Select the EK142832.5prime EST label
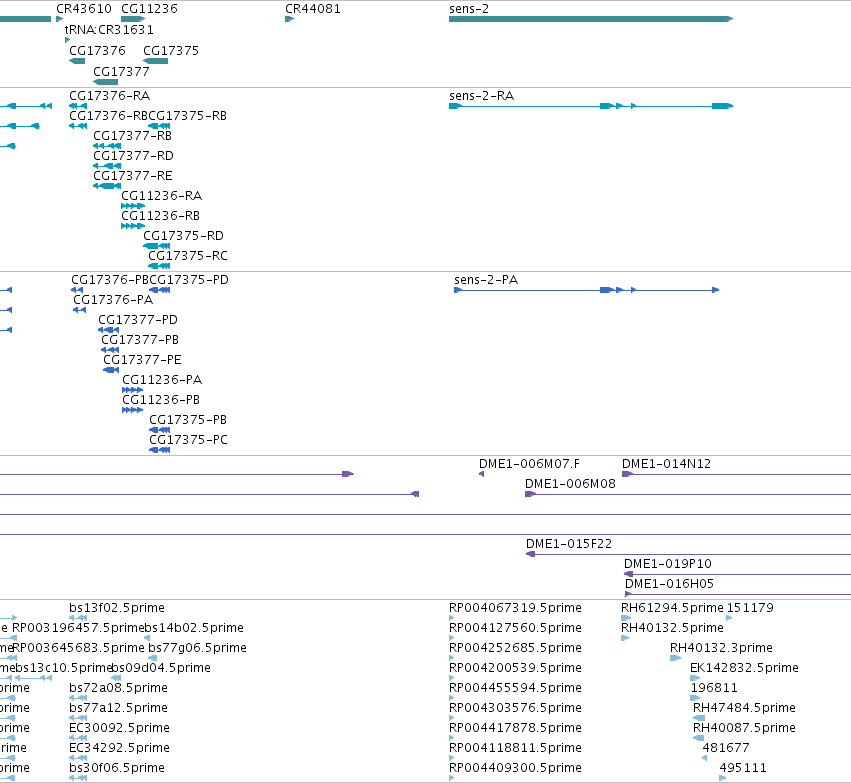Image resolution: width=851 pixels, height=783 pixels. [744, 668]
